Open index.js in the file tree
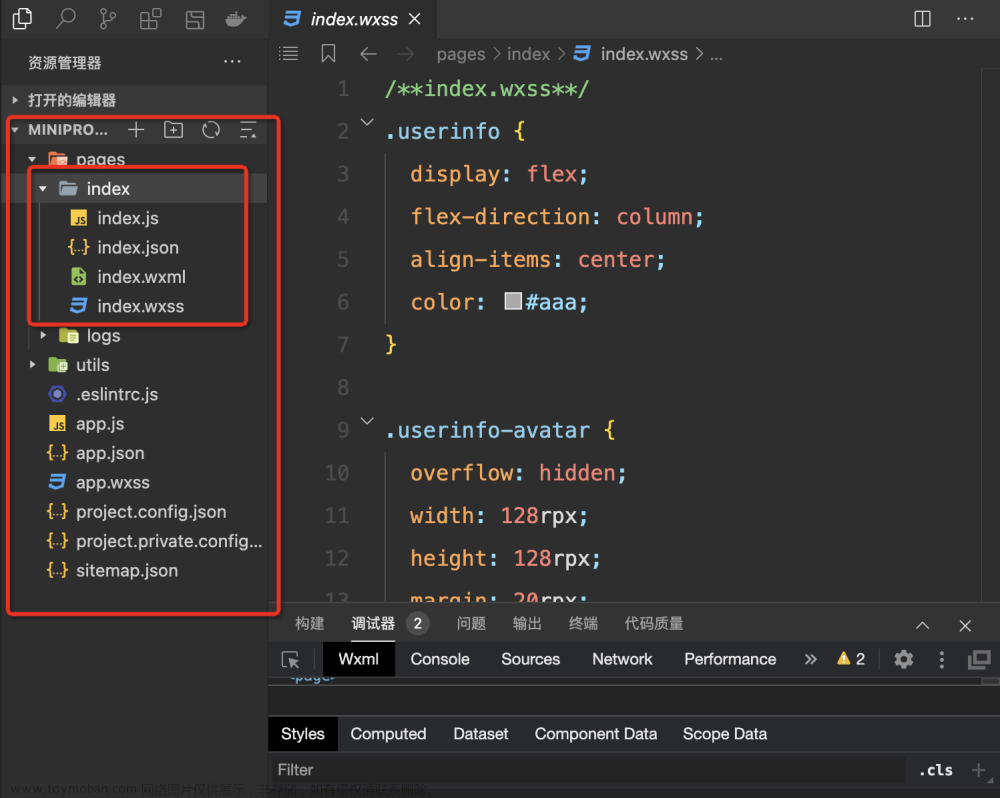This screenshot has width=1000, height=798. point(128,218)
